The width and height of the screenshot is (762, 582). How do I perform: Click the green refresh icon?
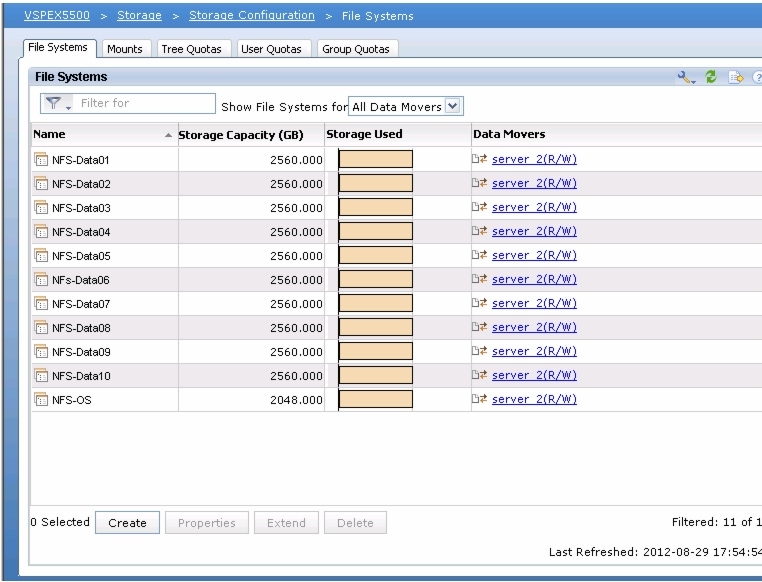[713, 77]
